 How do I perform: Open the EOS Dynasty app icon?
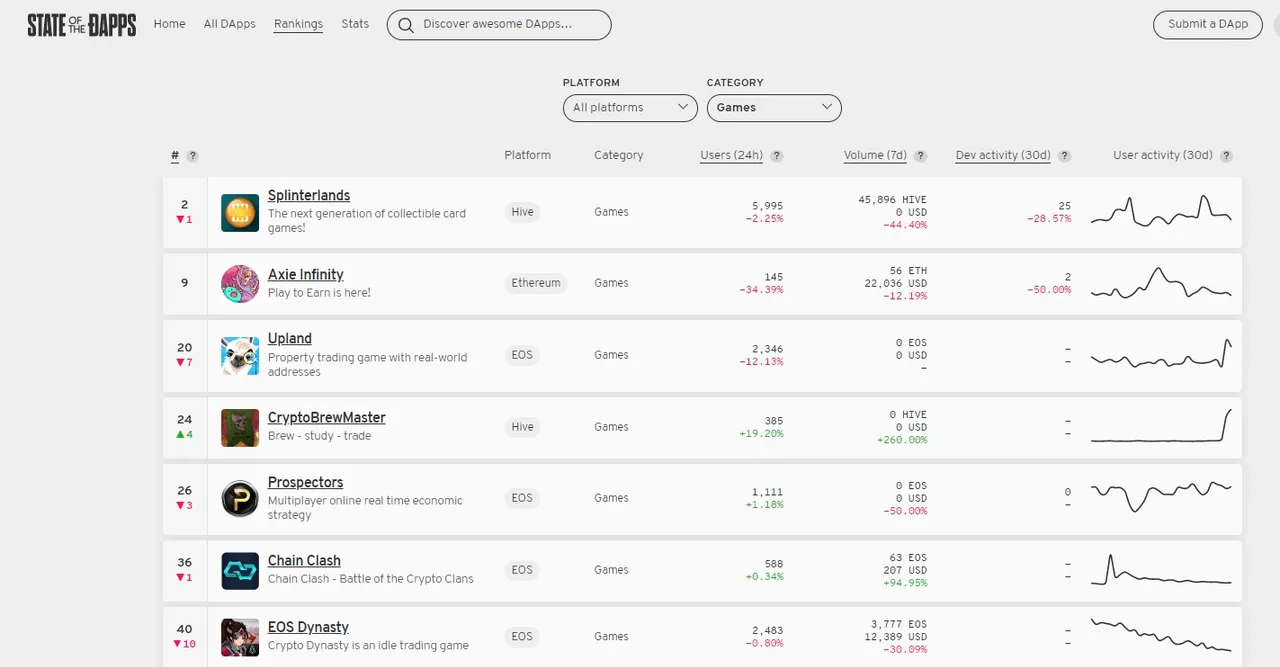240,637
